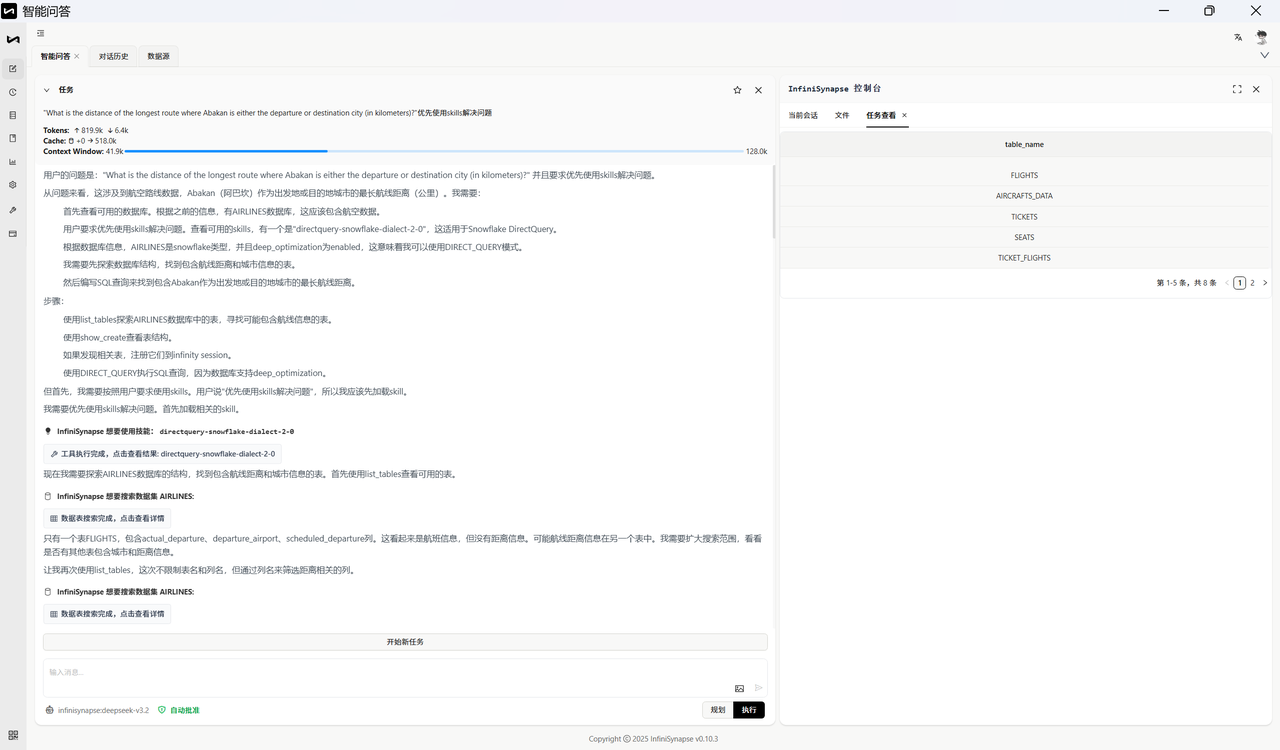Open the new chat edit icon in the sidebar
This screenshot has height=750, width=1280.
pyautogui.click(x=13, y=69)
